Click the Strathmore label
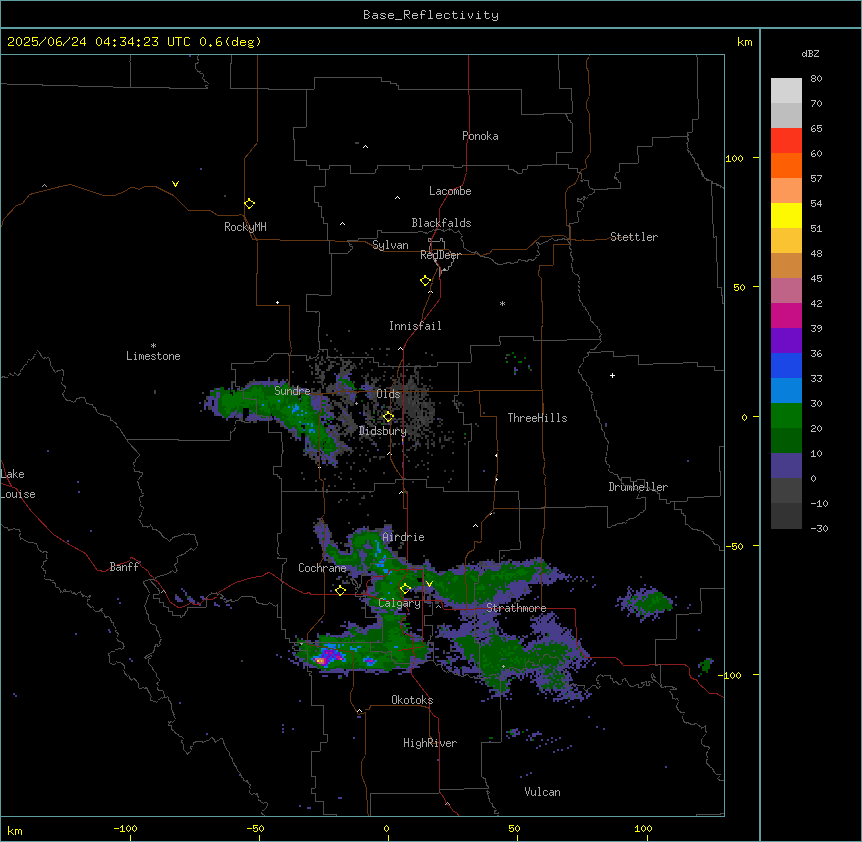 pyautogui.click(x=516, y=608)
